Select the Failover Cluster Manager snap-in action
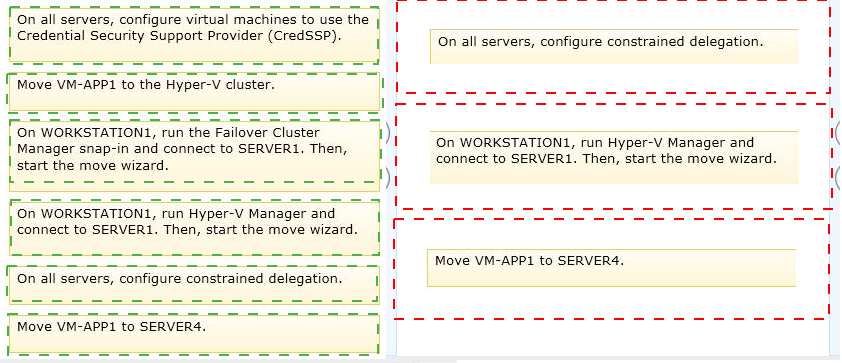 (x=194, y=156)
